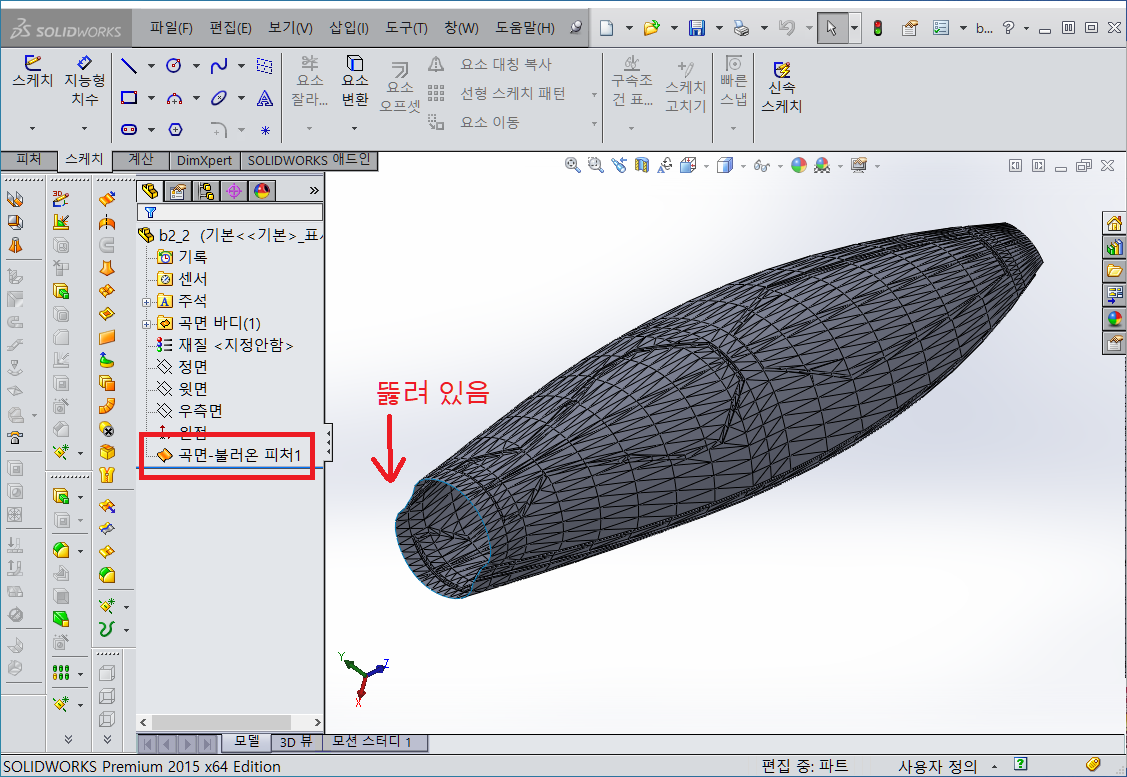
Task: Click 요소 오프셋 offset entities tool
Action: pyautogui.click(x=400, y=87)
